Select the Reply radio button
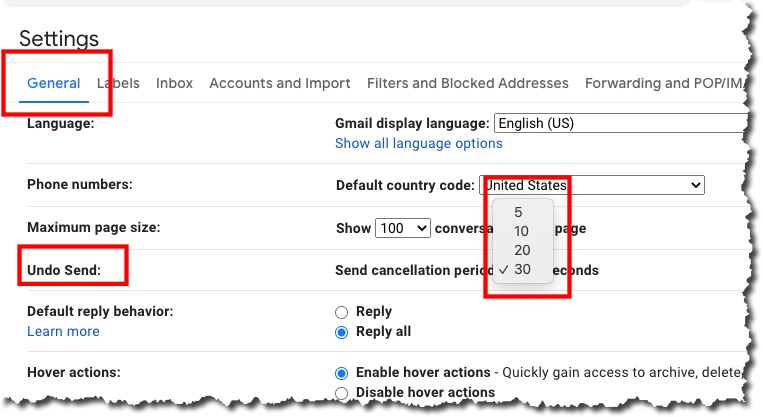 pyautogui.click(x=342, y=312)
